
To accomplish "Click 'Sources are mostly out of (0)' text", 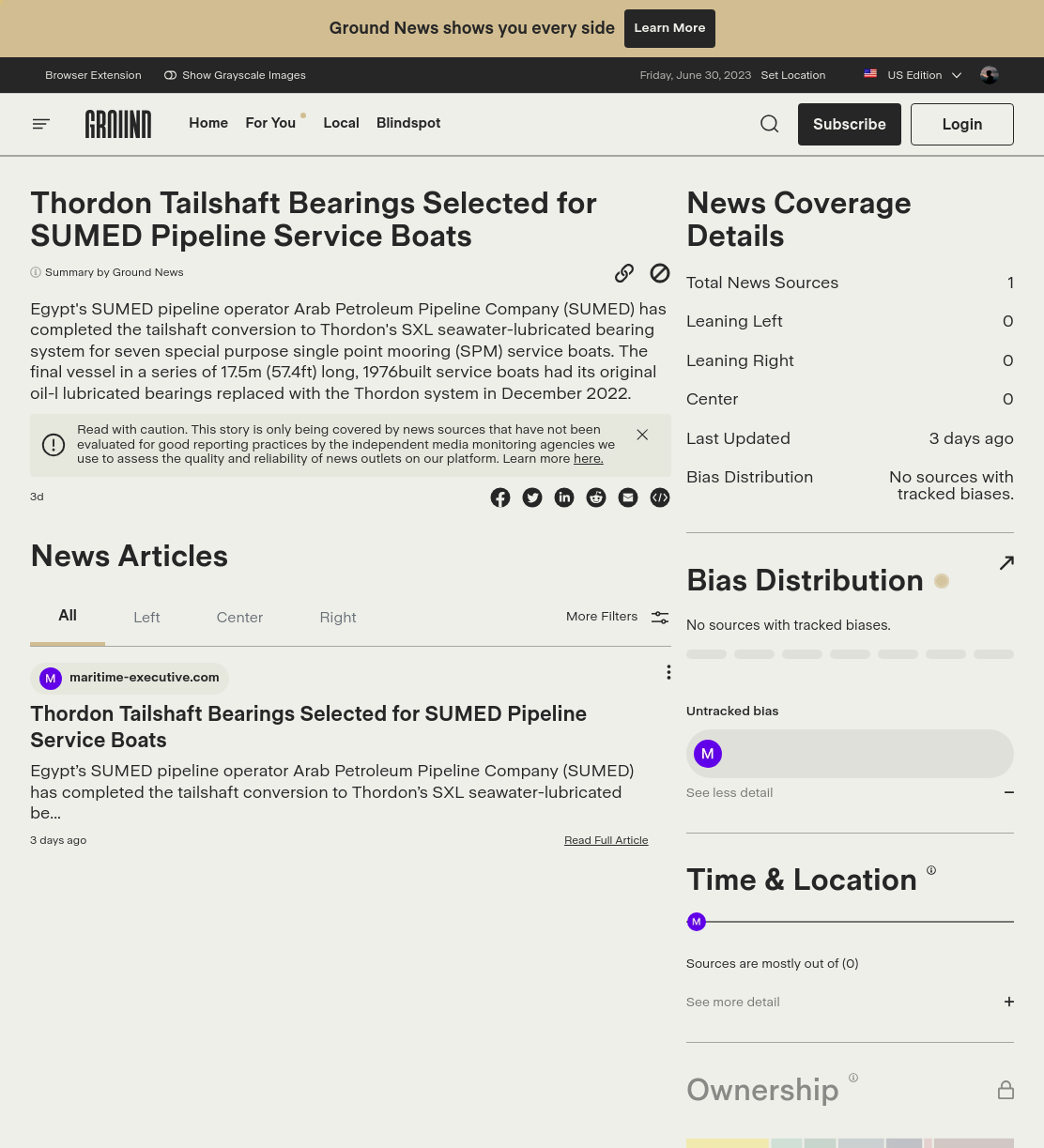I will coord(773,963).
